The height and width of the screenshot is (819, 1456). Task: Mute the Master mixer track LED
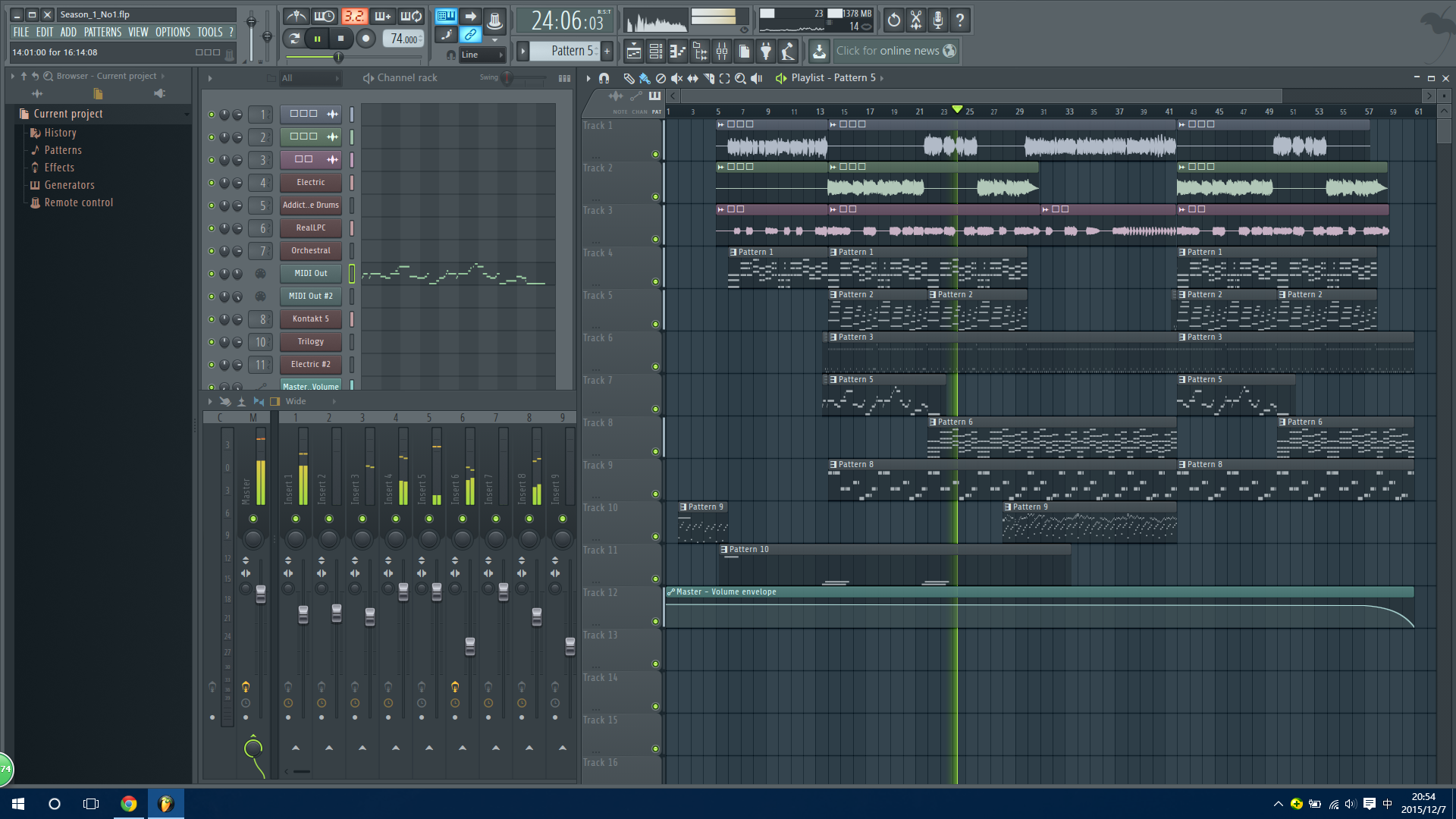coord(253,519)
